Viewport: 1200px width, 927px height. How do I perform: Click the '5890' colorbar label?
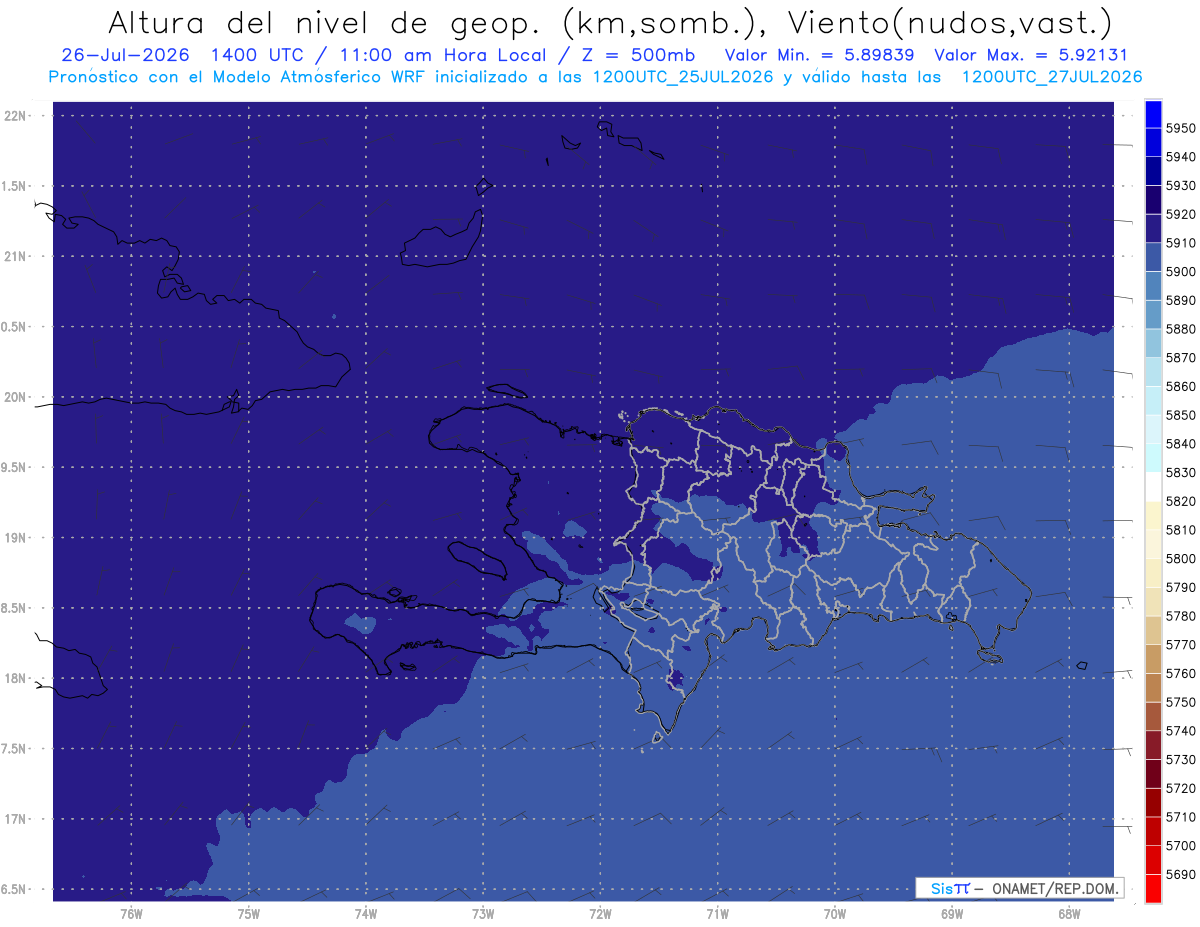click(1181, 300)
